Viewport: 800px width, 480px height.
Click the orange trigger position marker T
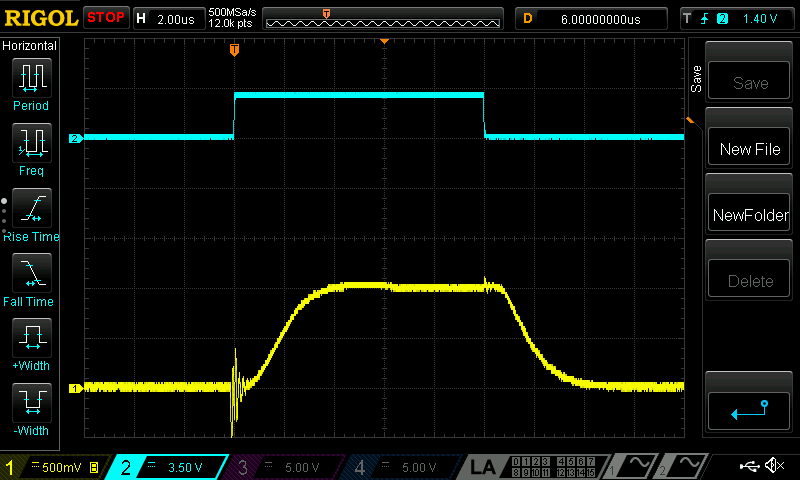[x=234, y=50]
